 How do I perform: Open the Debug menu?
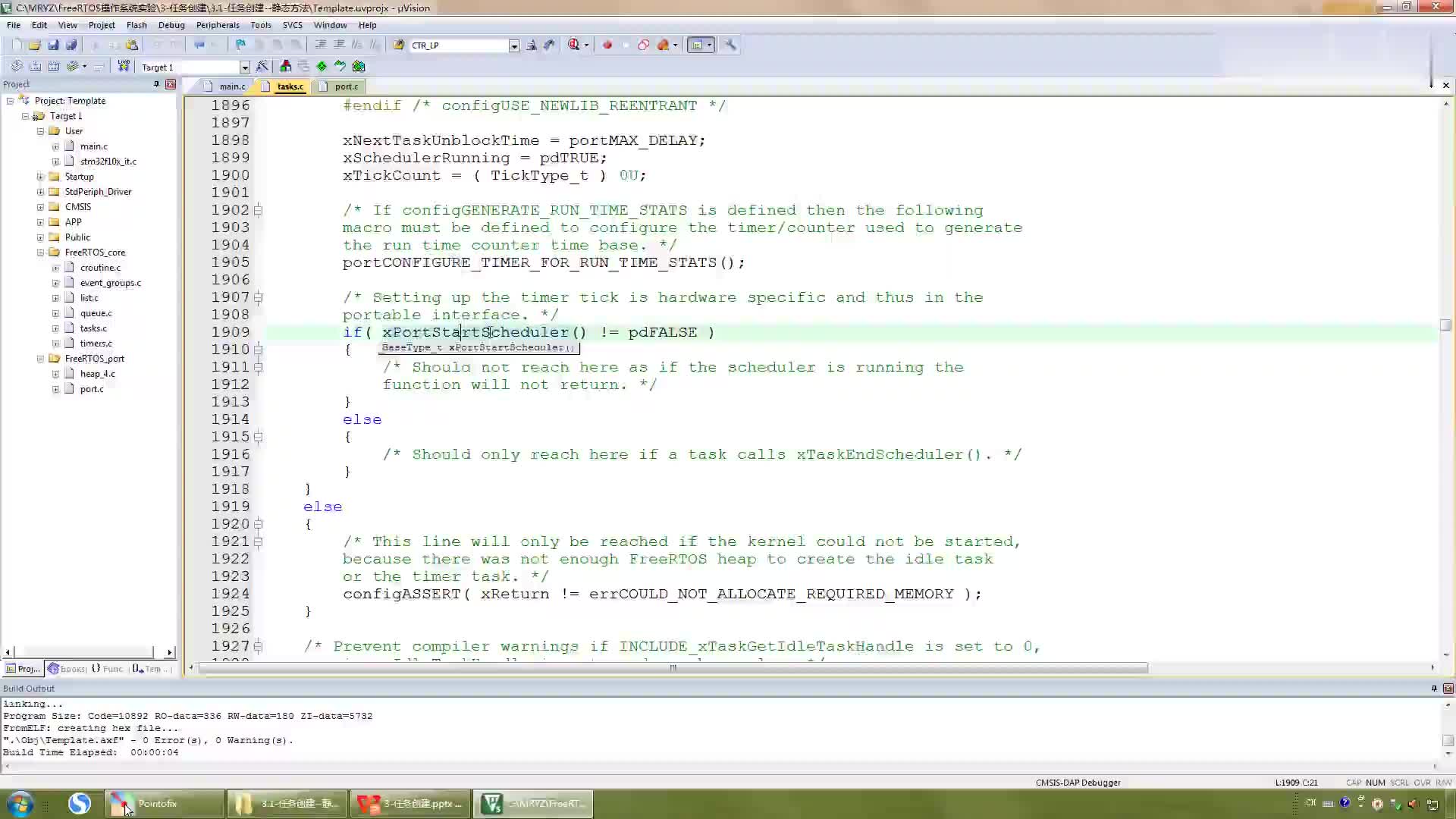[171, 25]
